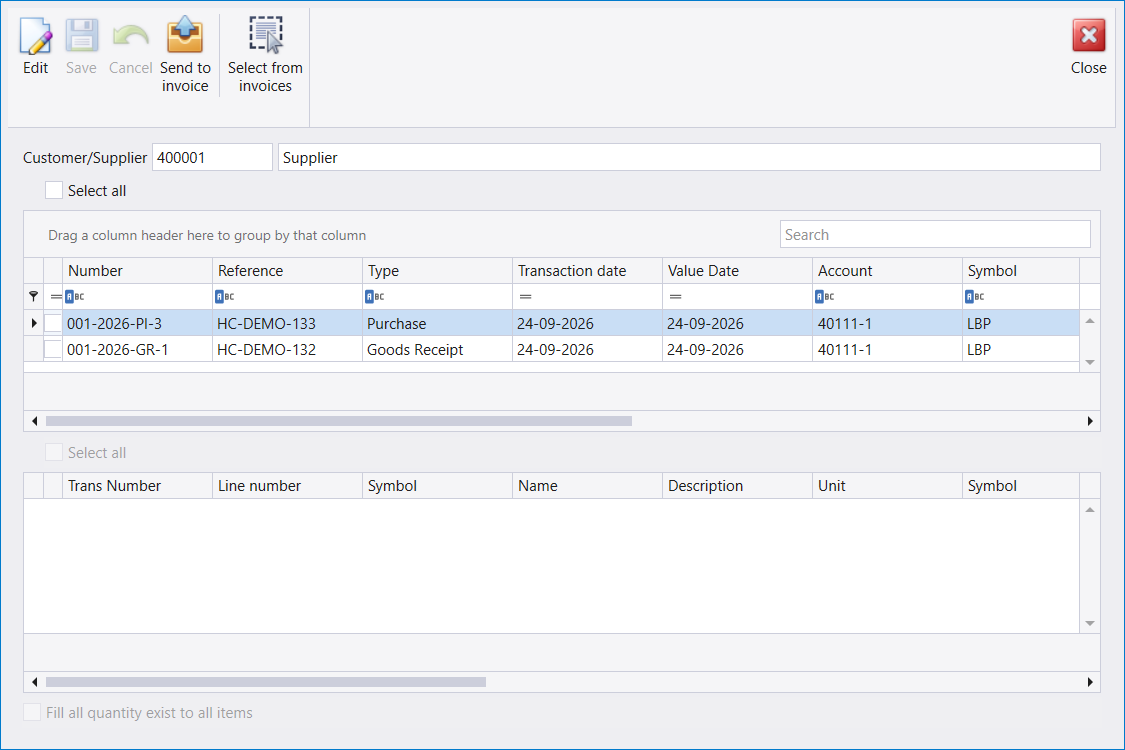
Task: Open Account column filter operator icon
Action: [824, 296]
